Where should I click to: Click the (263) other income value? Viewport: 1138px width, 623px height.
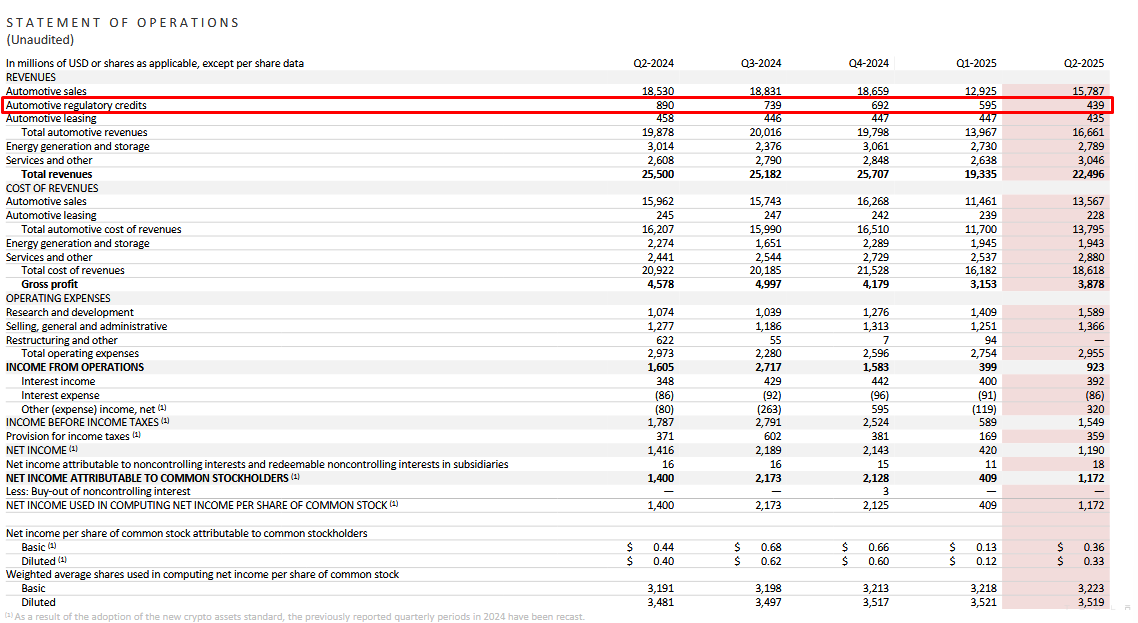[x=769, y=410]
